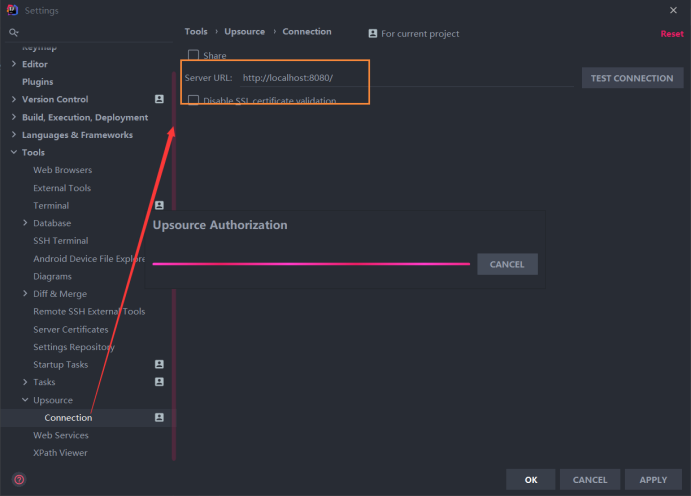The height and width of the screenshot is (496, 691).
Task: Select Remote SSH External Tools item
Action: coord(89,311)
